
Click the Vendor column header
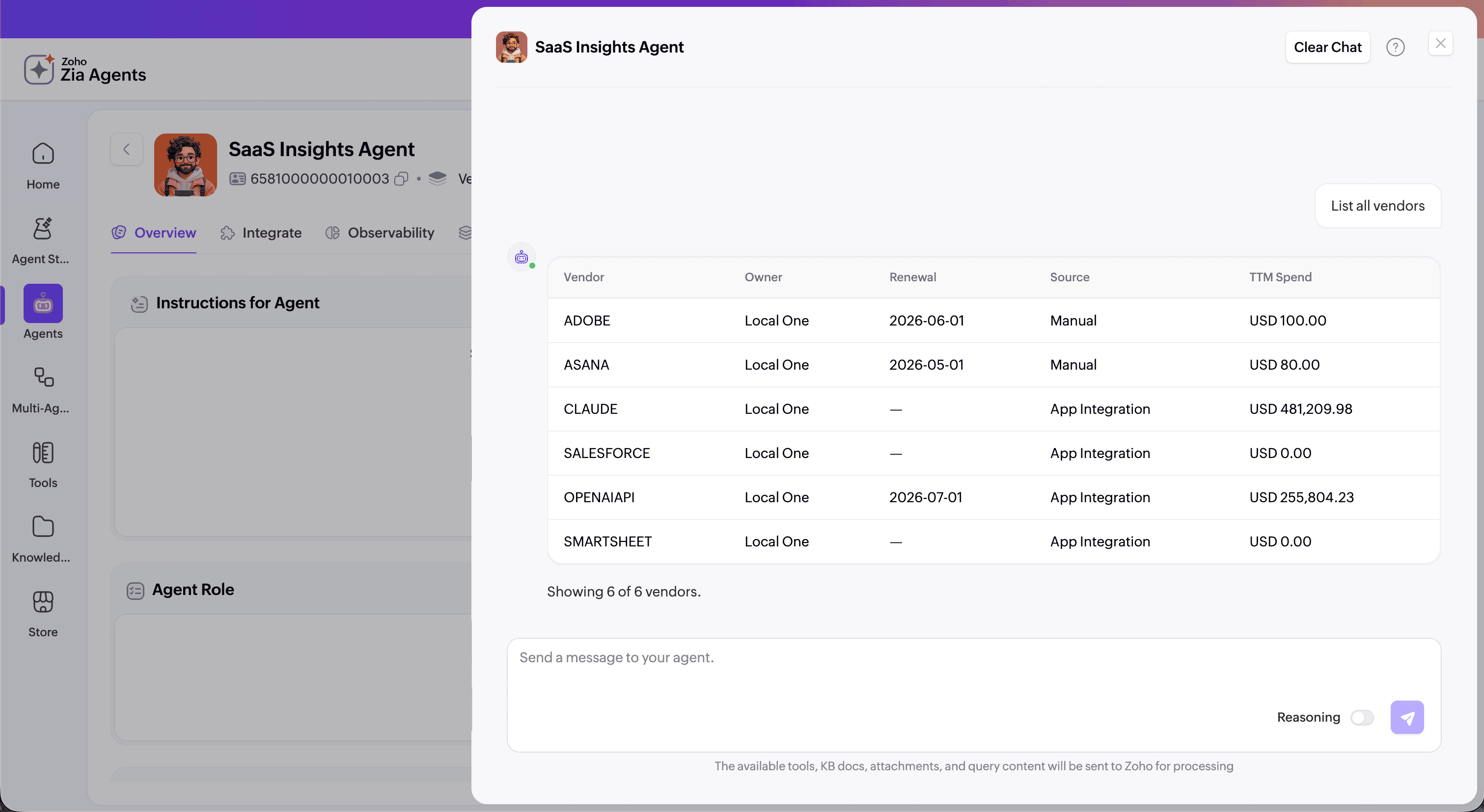(x=583, y=277)
